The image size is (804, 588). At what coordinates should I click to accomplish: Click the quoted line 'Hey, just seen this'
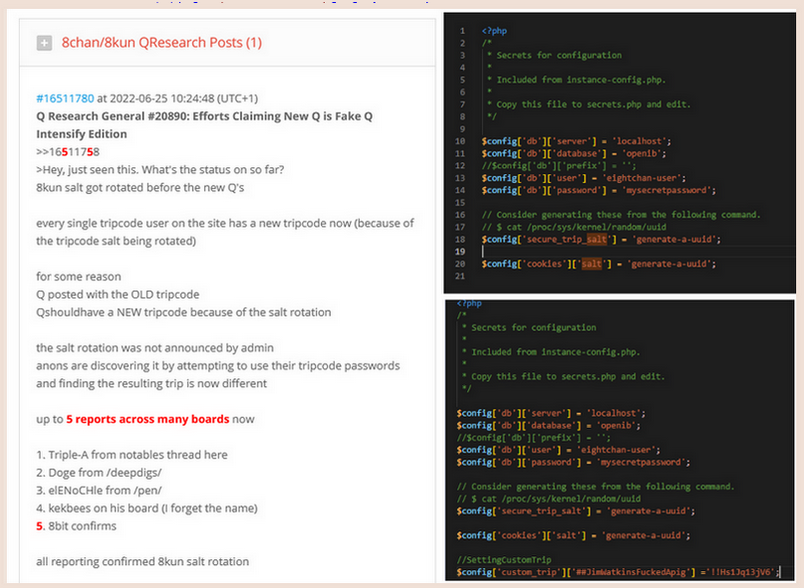tap(160, 170)
